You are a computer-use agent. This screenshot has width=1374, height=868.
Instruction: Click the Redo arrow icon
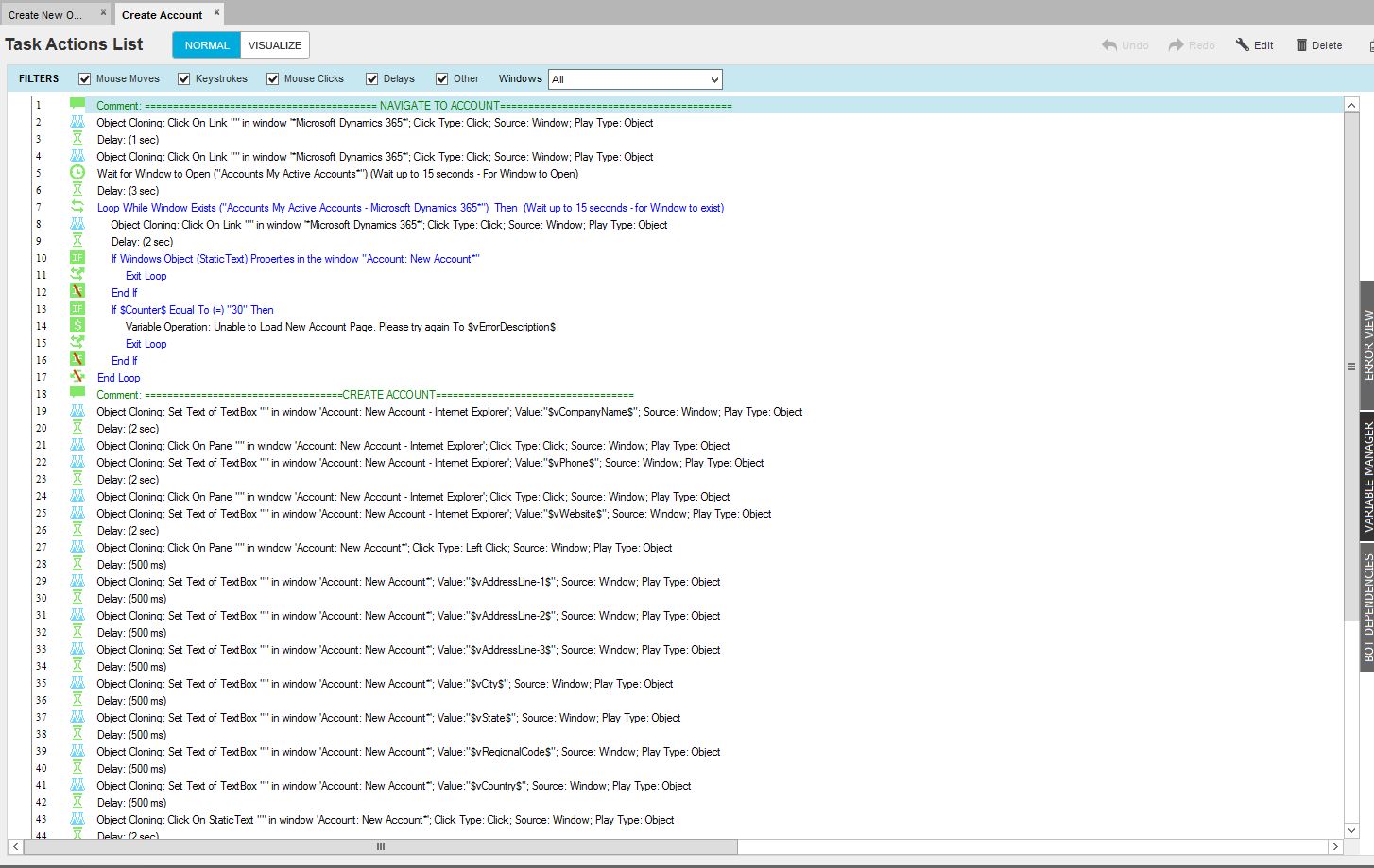(x=1176, y=45)
